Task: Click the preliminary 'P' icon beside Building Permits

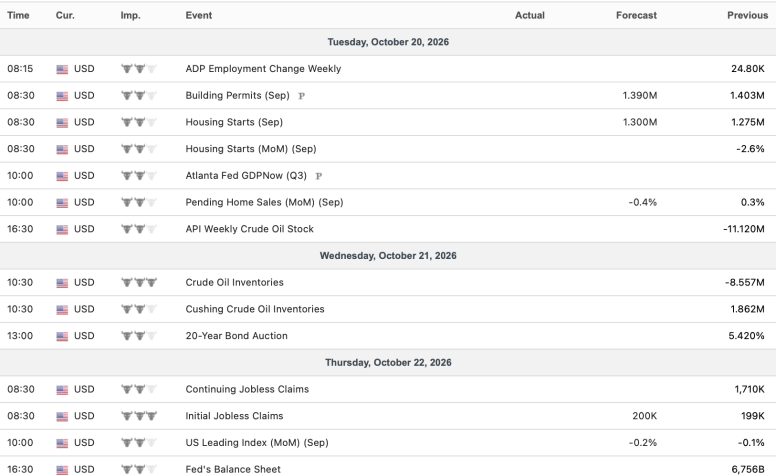Action: coord(301,96)
